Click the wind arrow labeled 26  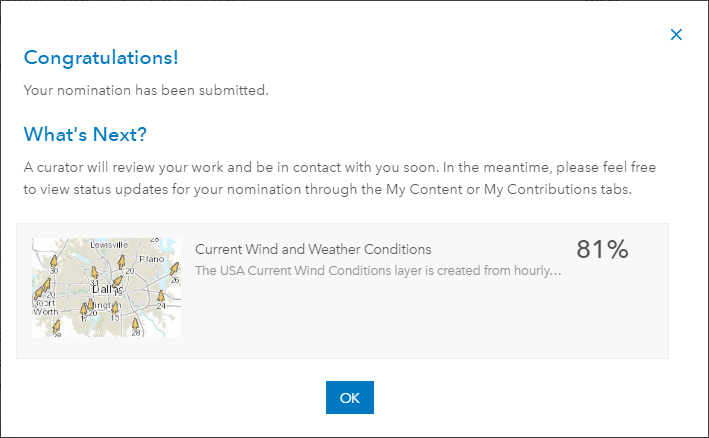pos(172,270)
